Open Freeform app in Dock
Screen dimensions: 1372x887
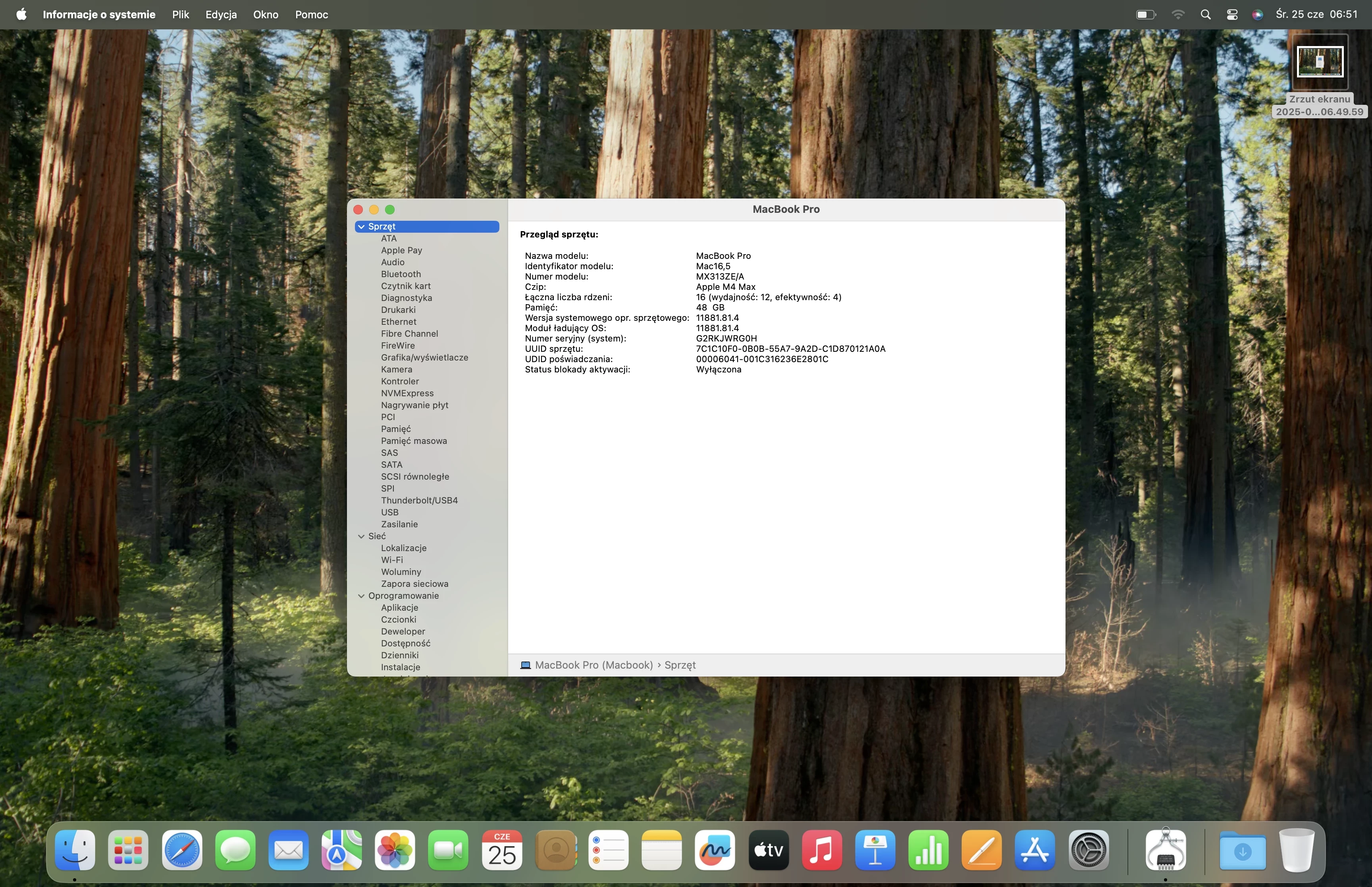pos(715,850)
